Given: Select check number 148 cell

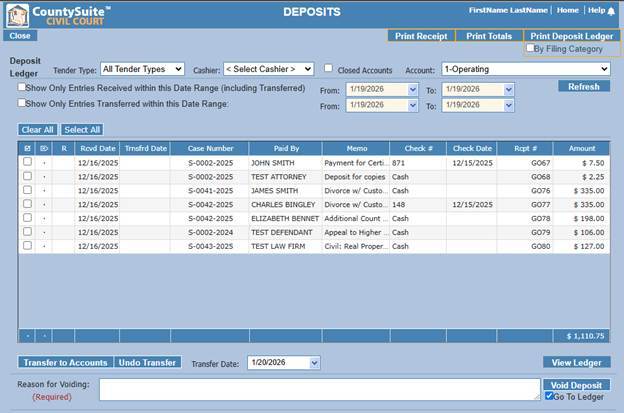Looking at the screenshot, I should (418, 205).
